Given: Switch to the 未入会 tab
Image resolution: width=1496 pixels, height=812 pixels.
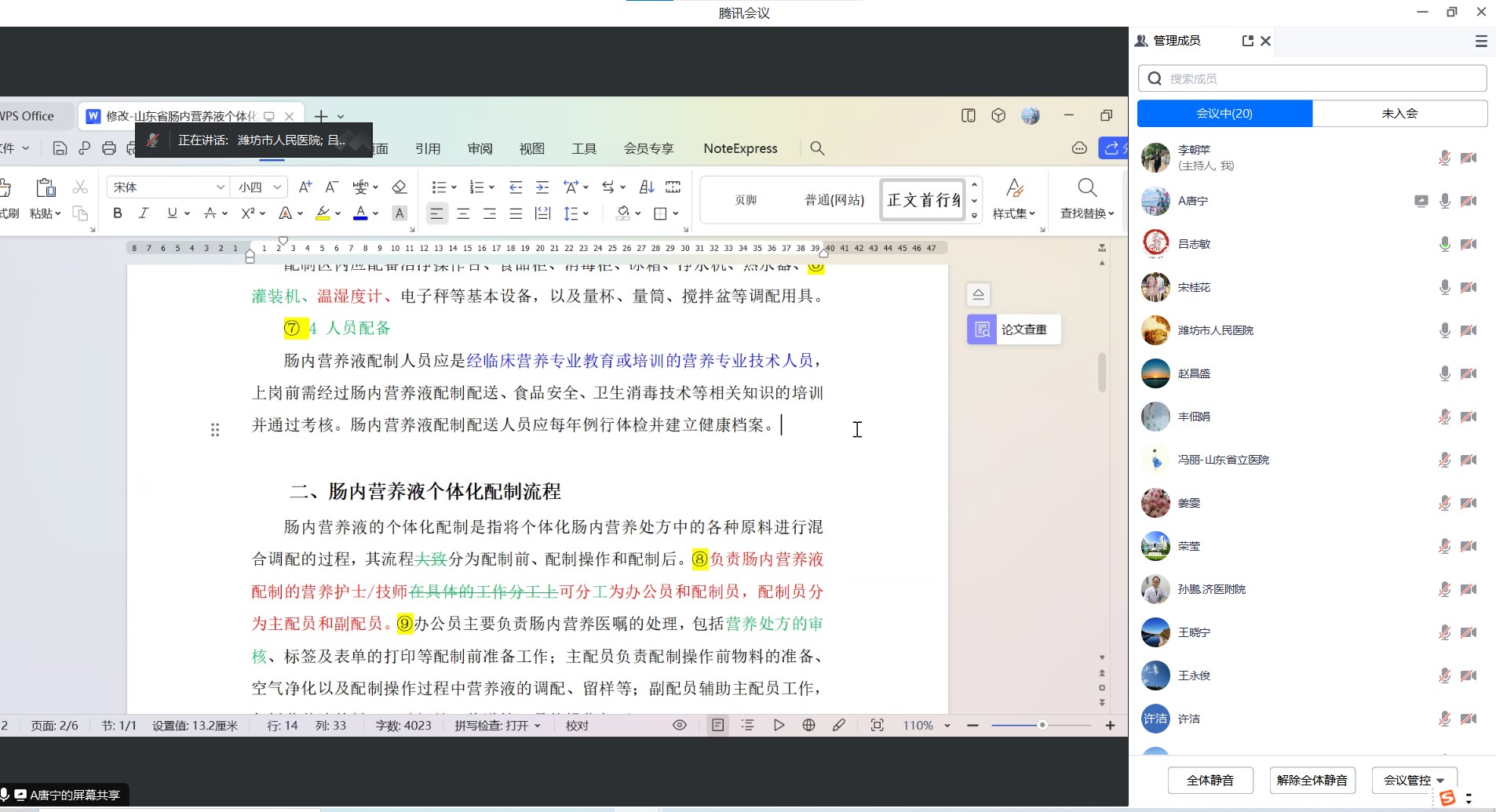Looking at the screenshot, I should [1400, 113].
